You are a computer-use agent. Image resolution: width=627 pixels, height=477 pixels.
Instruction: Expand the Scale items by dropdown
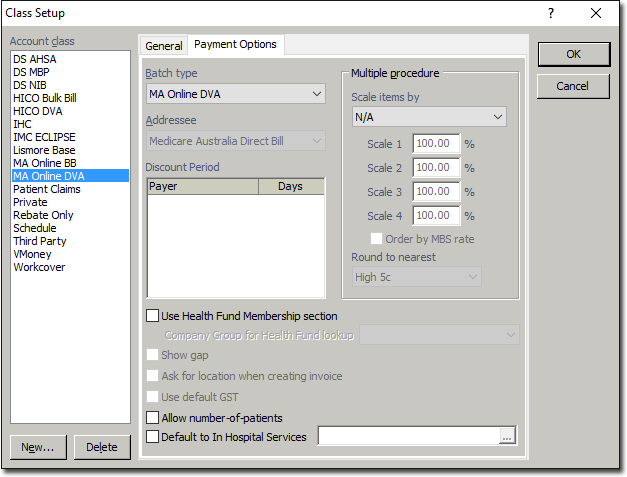pos(428,118)
